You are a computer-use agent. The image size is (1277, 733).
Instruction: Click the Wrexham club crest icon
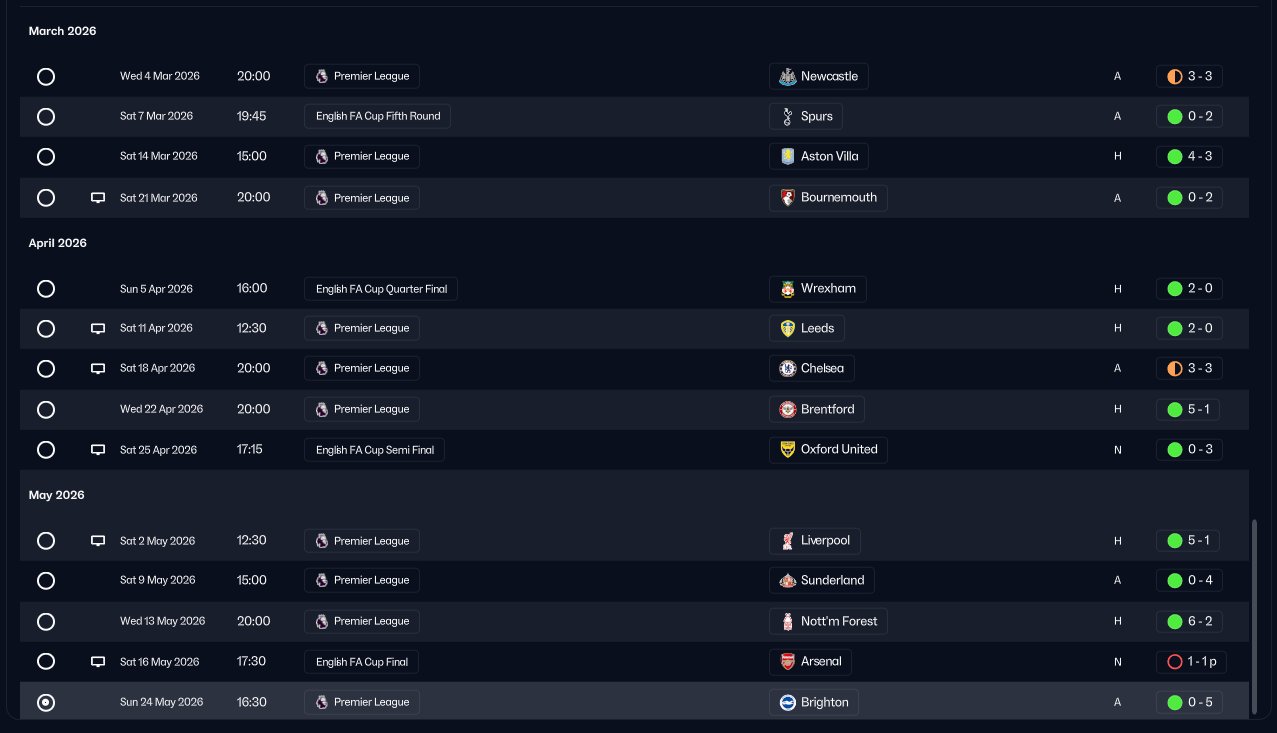787,289
